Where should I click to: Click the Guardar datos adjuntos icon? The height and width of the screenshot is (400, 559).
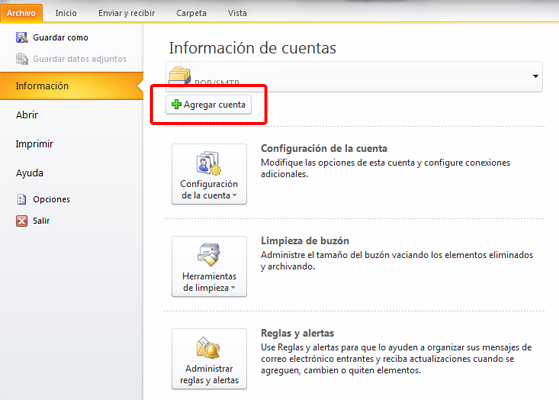[x=22, y=59]
